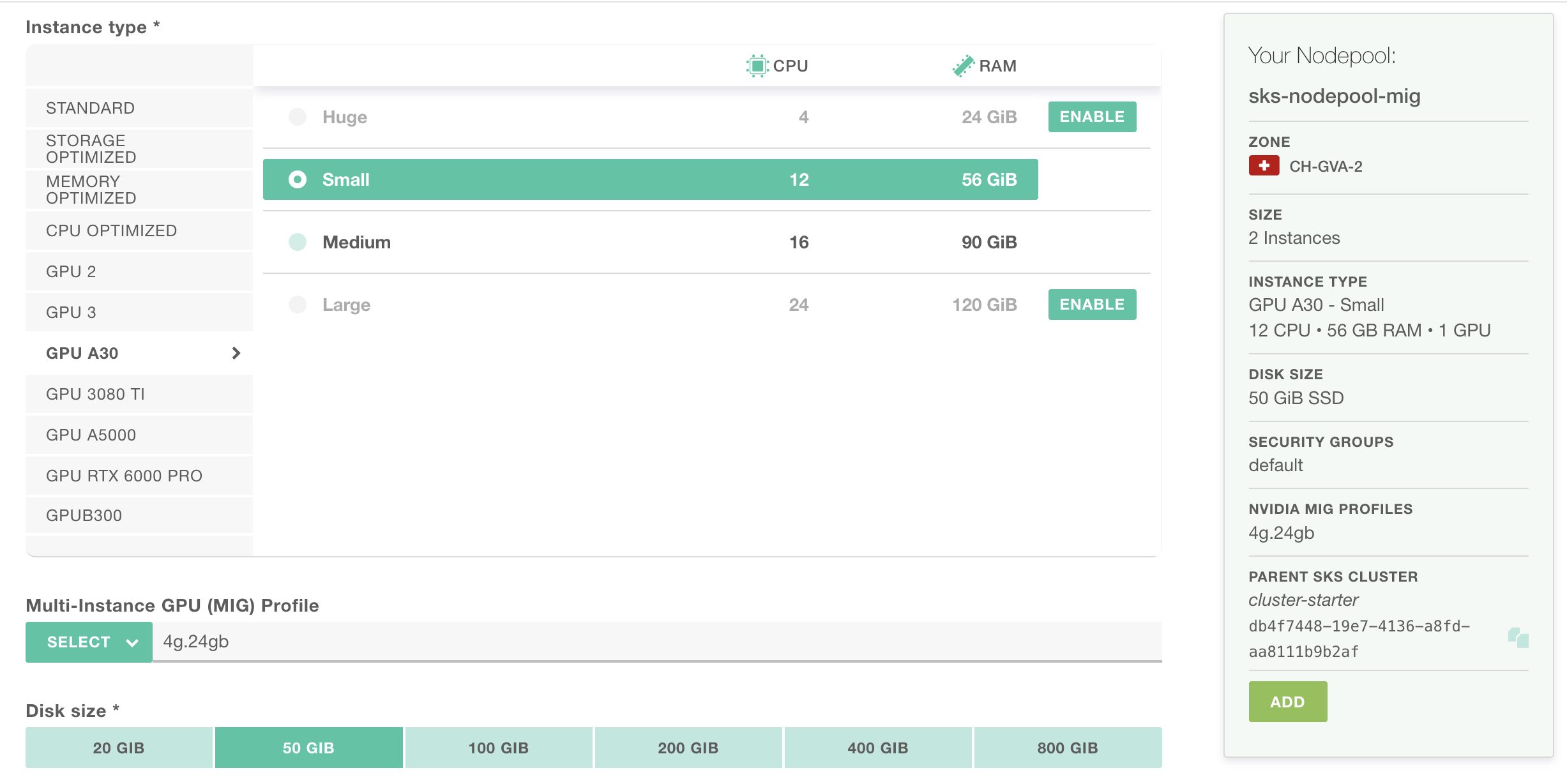Image resolution: width=1567 pixels, height=784 pixels.
Task: Select the Large instance radio button
Action: (298, 305)
